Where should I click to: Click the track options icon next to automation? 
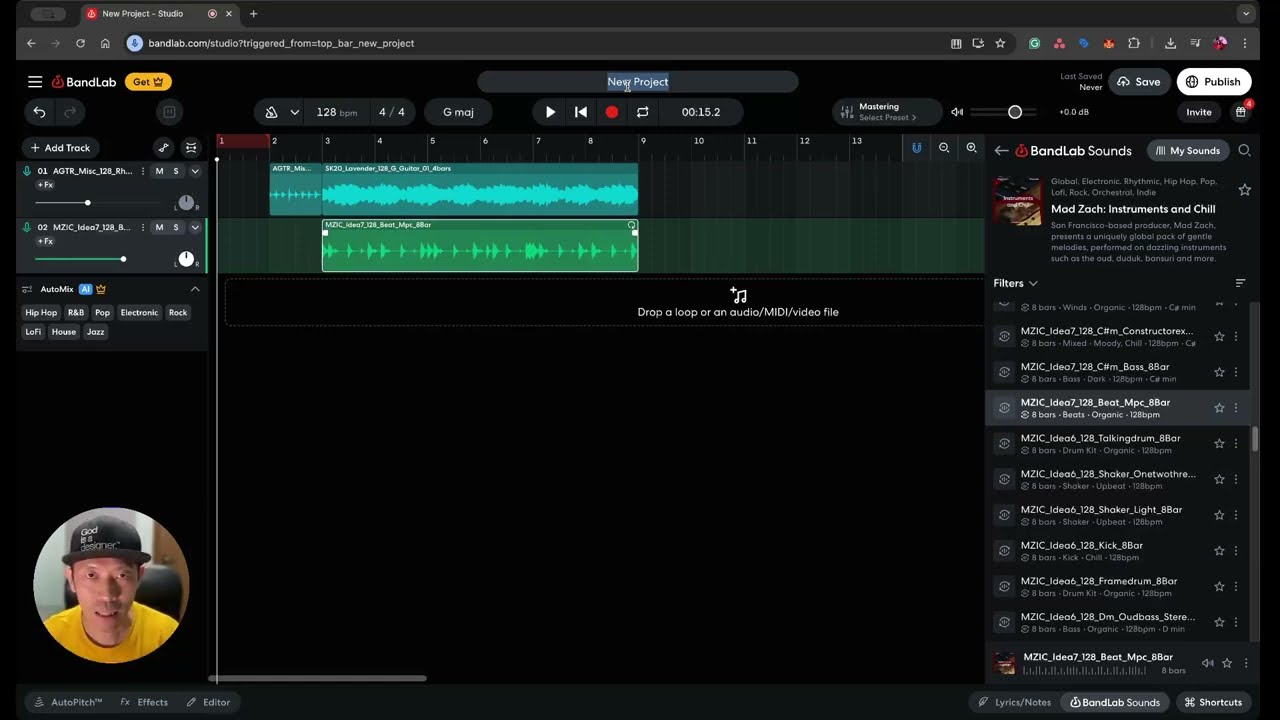[x=191, y=148]
